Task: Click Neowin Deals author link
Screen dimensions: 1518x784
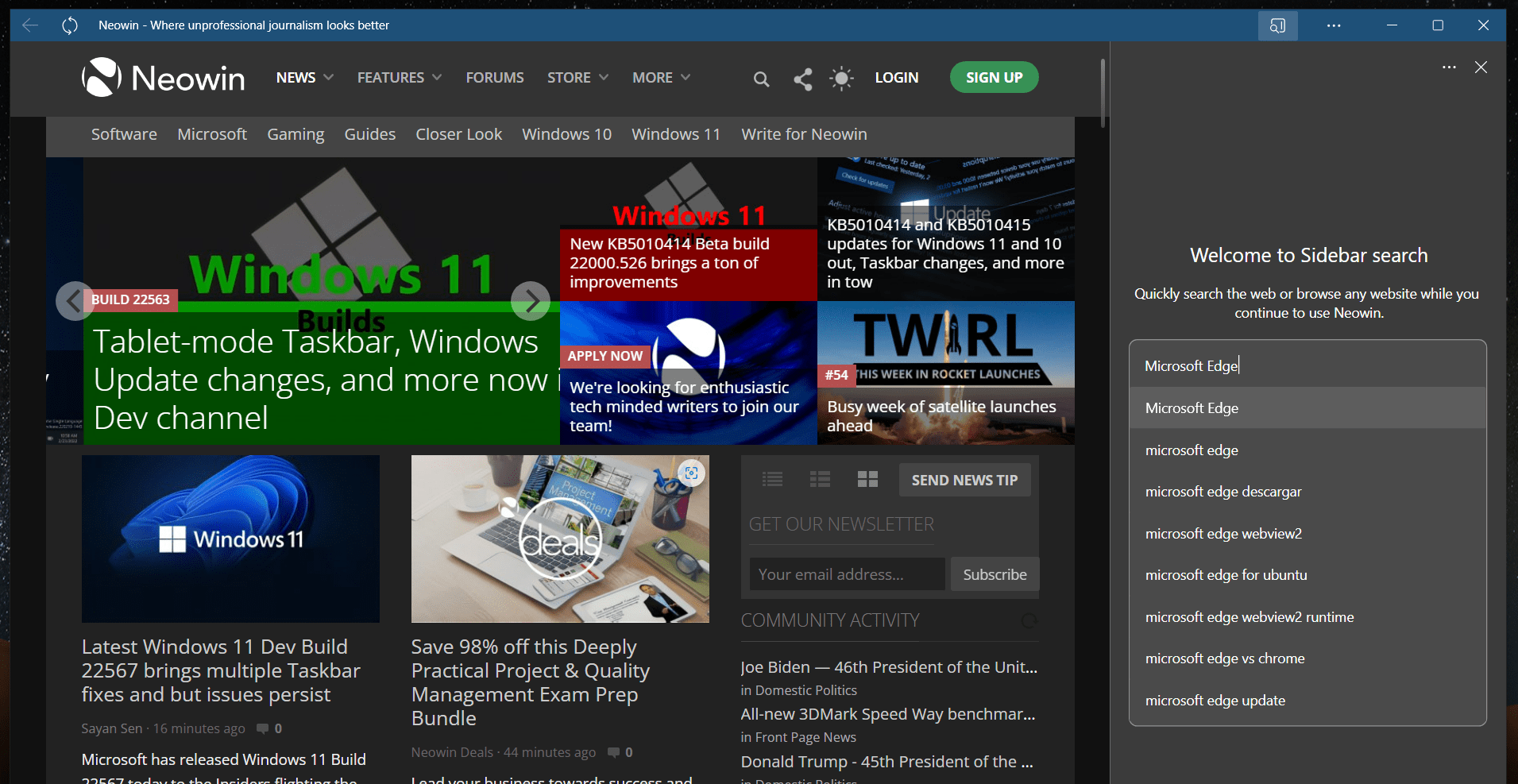Action: coord(452,752)
